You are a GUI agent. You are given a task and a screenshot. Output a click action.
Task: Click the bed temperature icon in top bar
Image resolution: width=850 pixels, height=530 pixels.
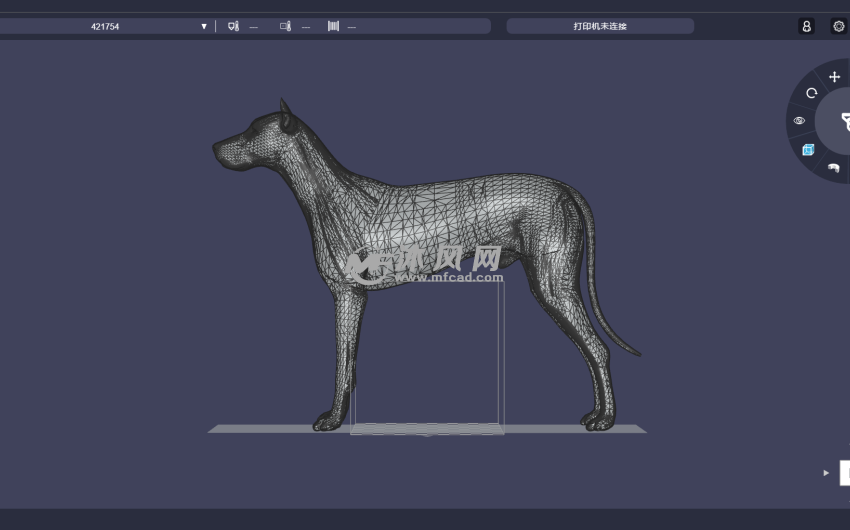coord(285,26)
